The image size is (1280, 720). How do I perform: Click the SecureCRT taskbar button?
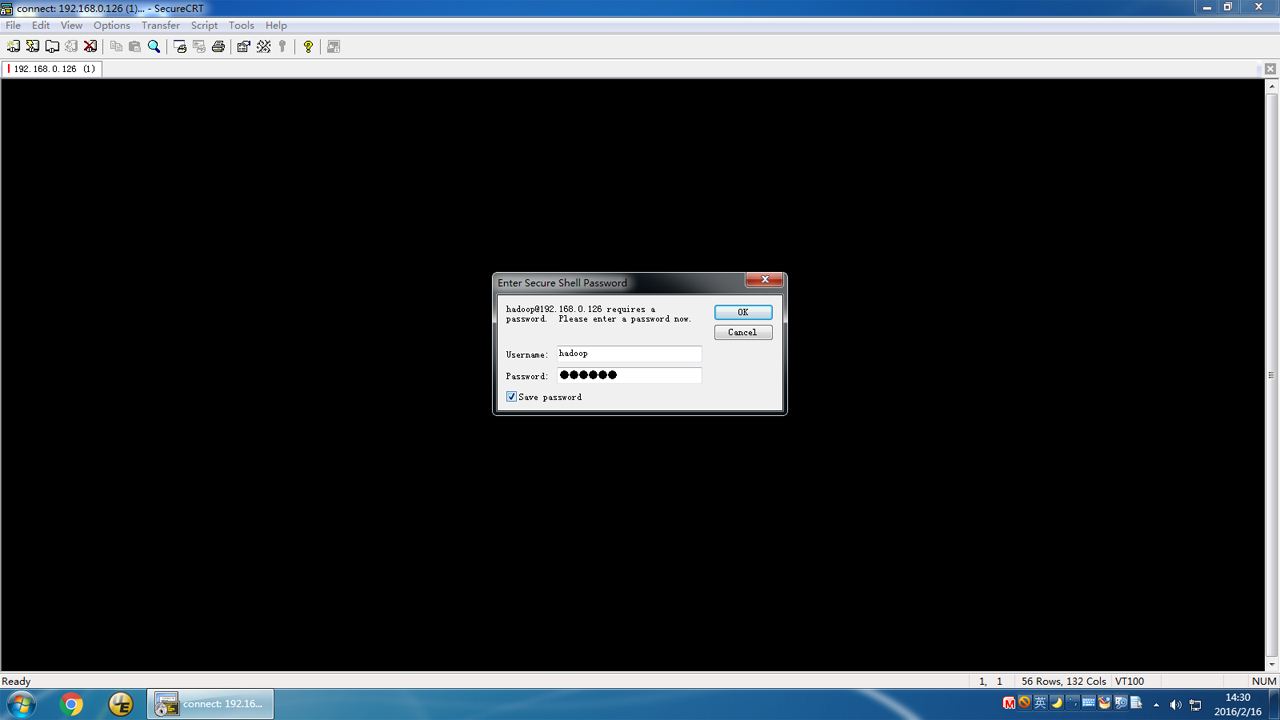coord(211,704)
